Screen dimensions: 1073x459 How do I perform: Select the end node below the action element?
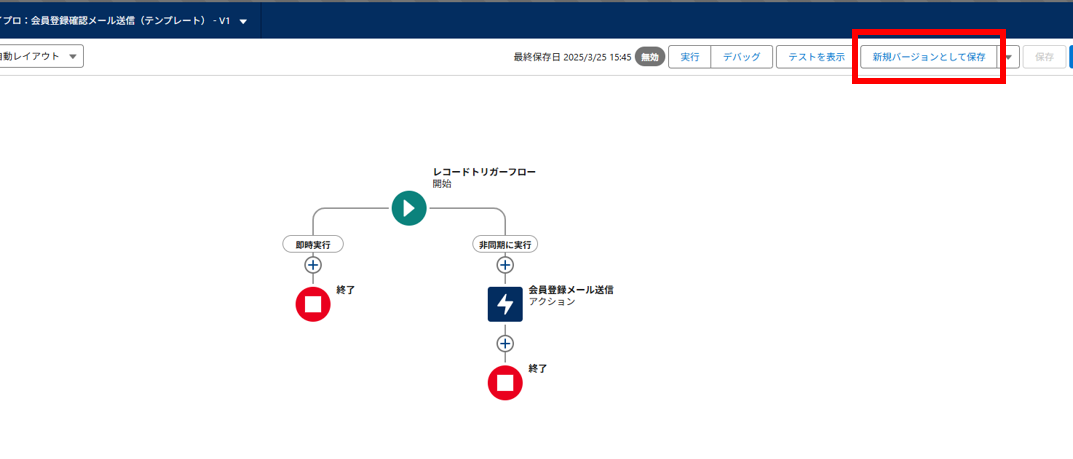[x=505, y=382]
